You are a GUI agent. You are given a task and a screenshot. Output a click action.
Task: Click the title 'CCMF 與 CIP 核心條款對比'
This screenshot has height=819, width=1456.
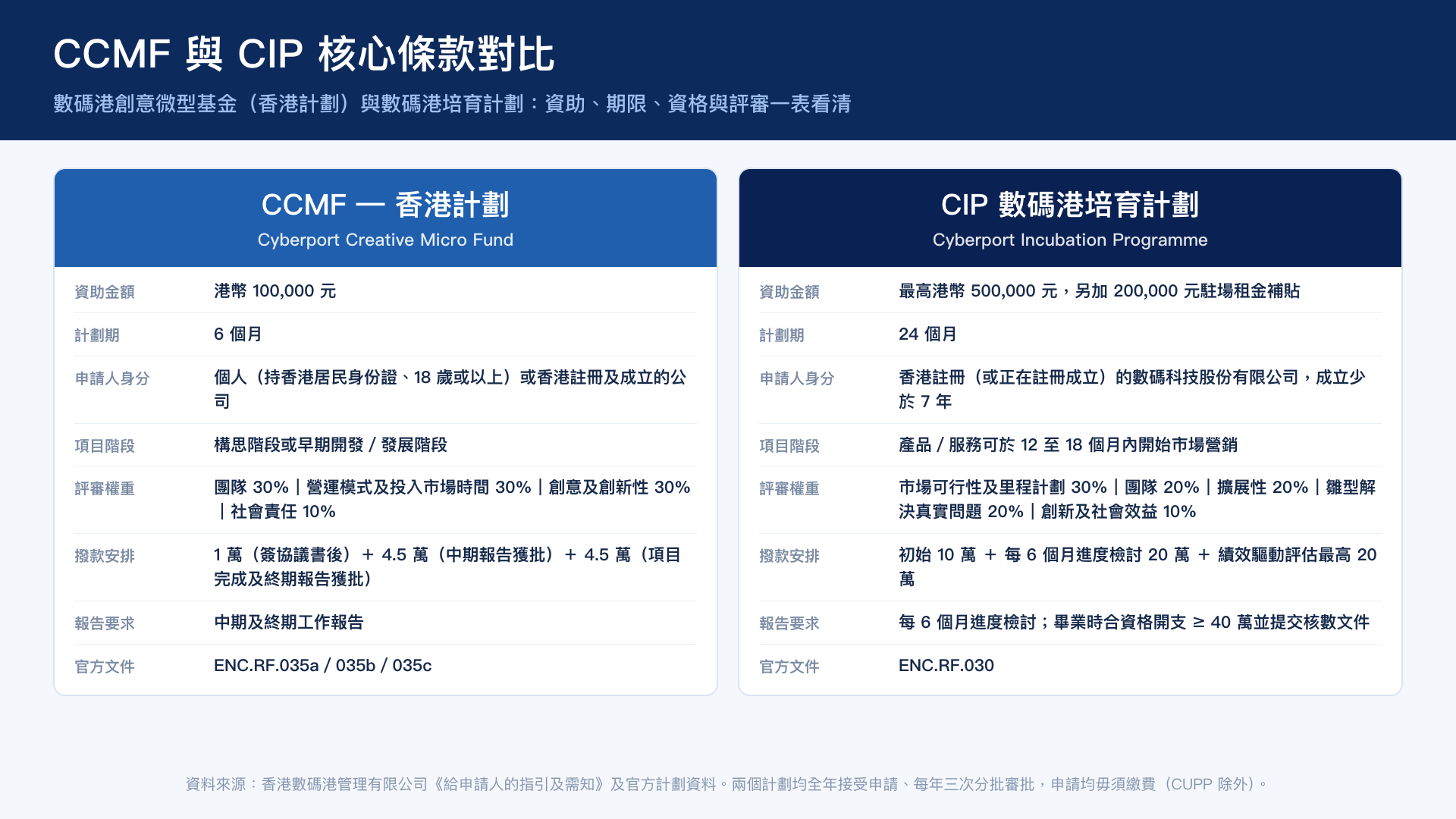click(304, 55)
